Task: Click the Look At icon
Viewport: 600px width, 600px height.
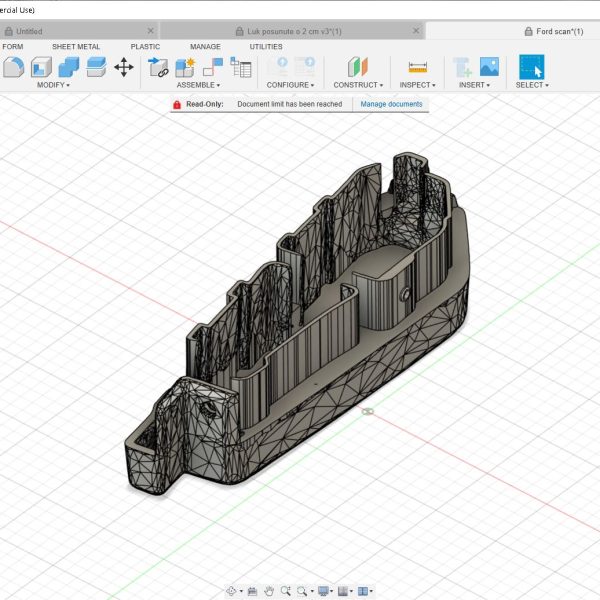Action: coord(252,591)
